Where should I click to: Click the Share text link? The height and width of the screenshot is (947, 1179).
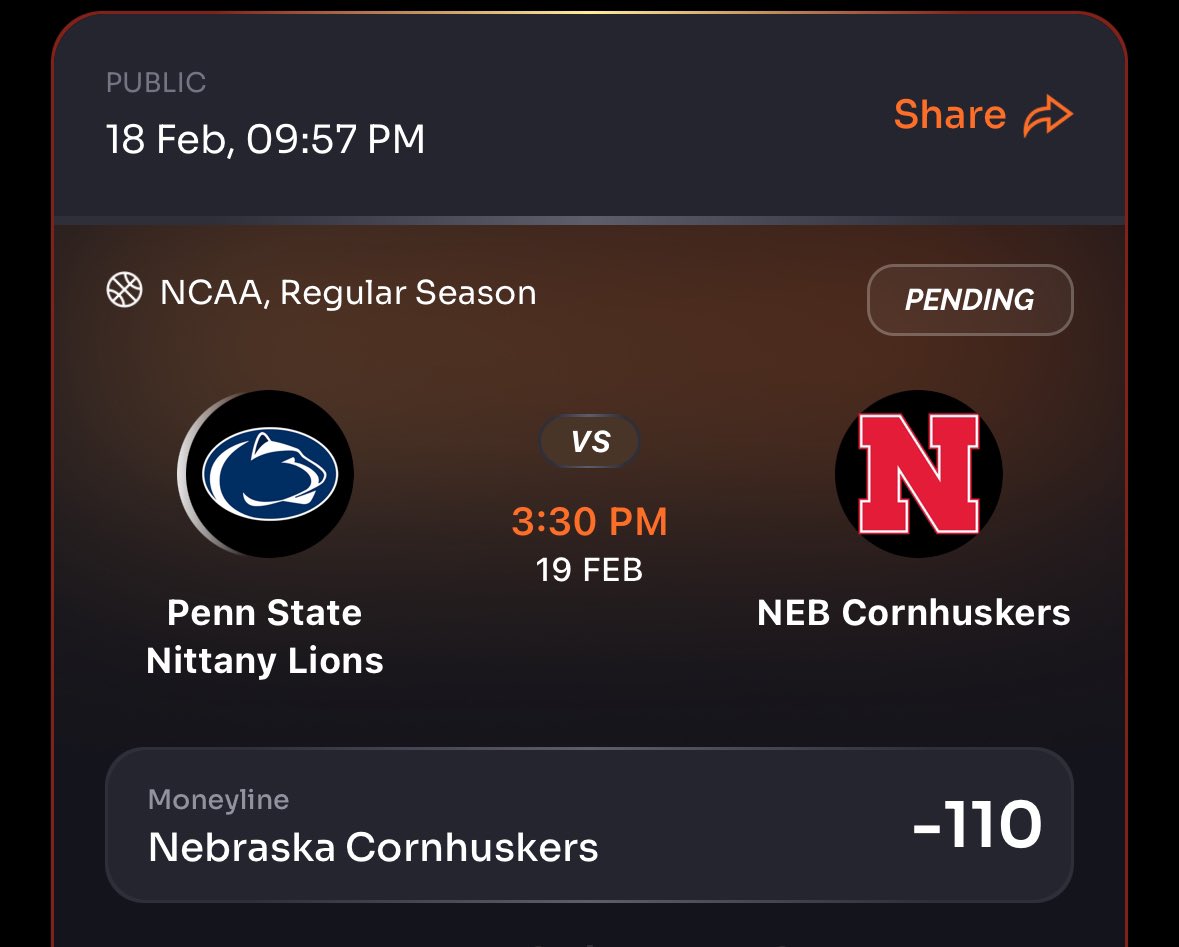pos(950,114)
